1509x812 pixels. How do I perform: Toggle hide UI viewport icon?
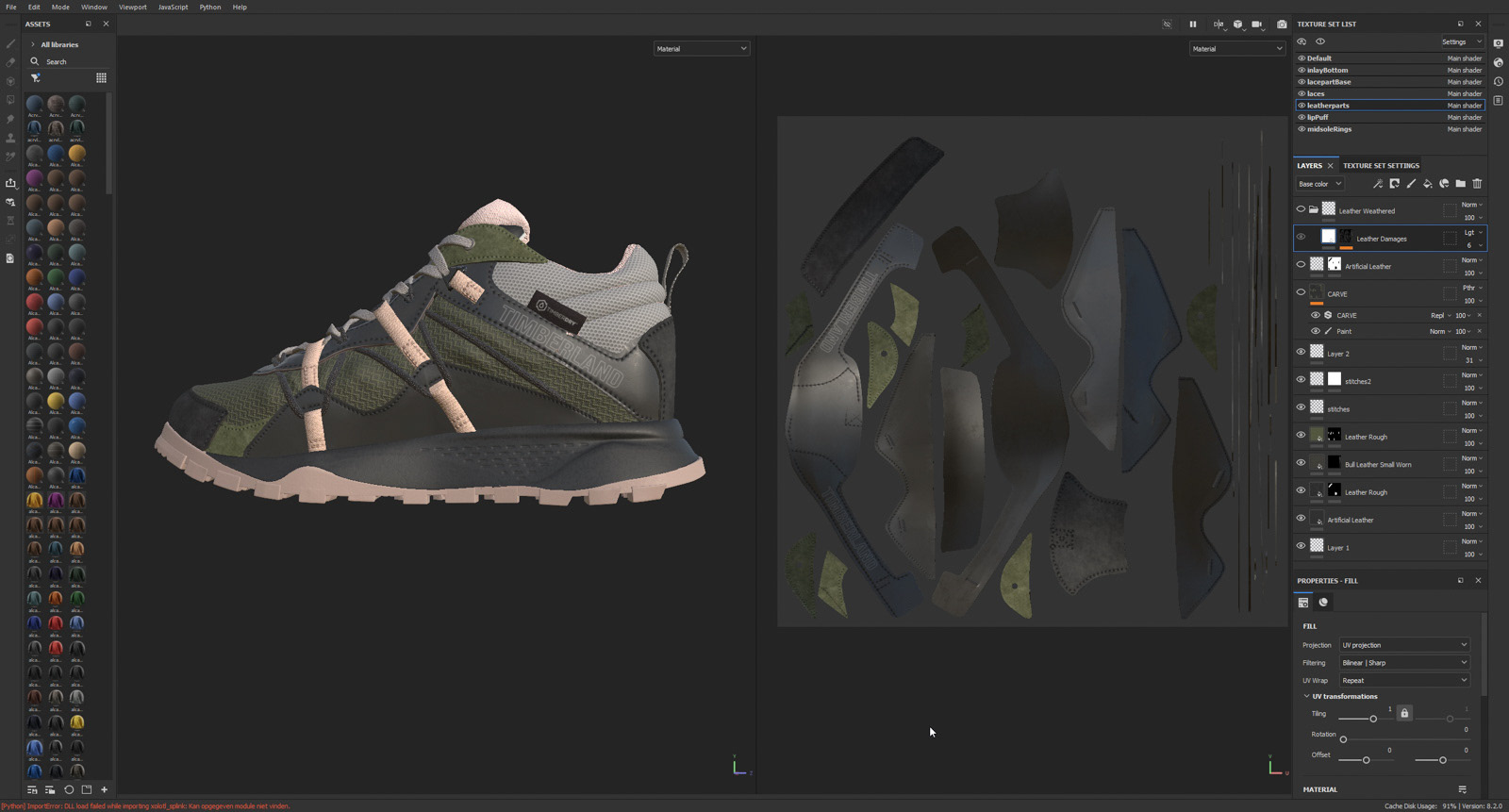pos(1167,25)
